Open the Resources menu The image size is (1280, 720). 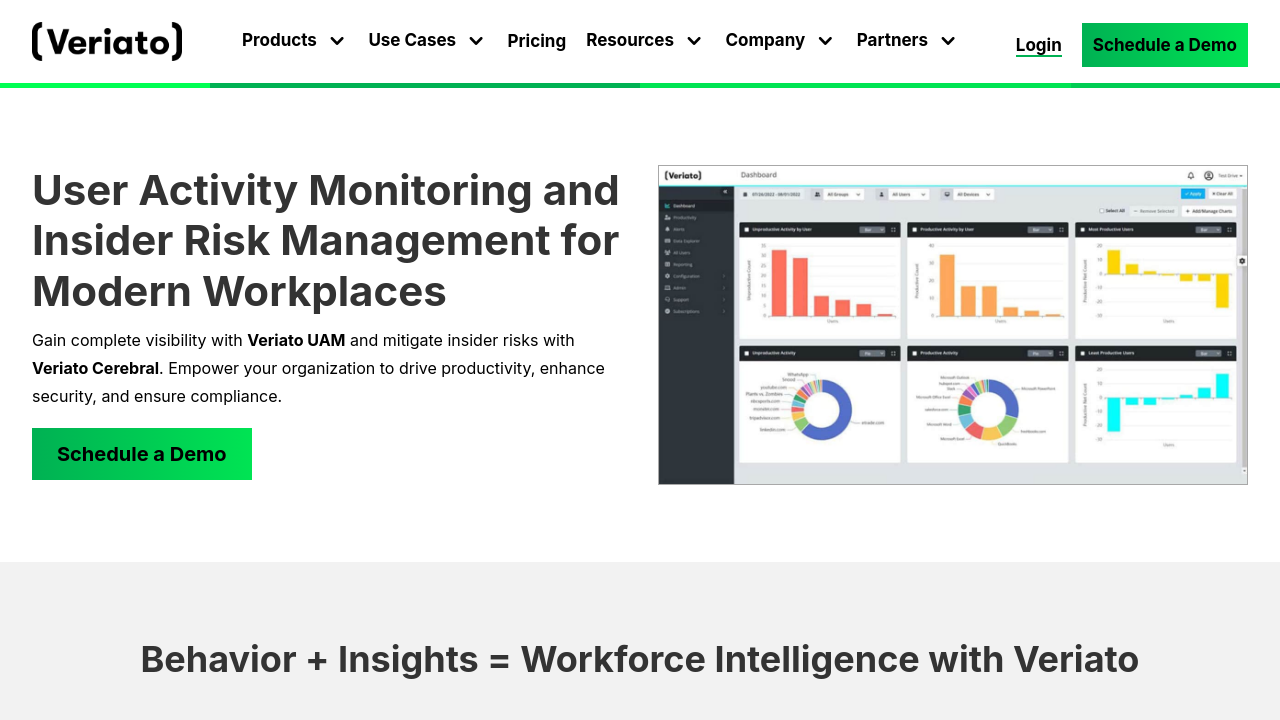(630, 40)
